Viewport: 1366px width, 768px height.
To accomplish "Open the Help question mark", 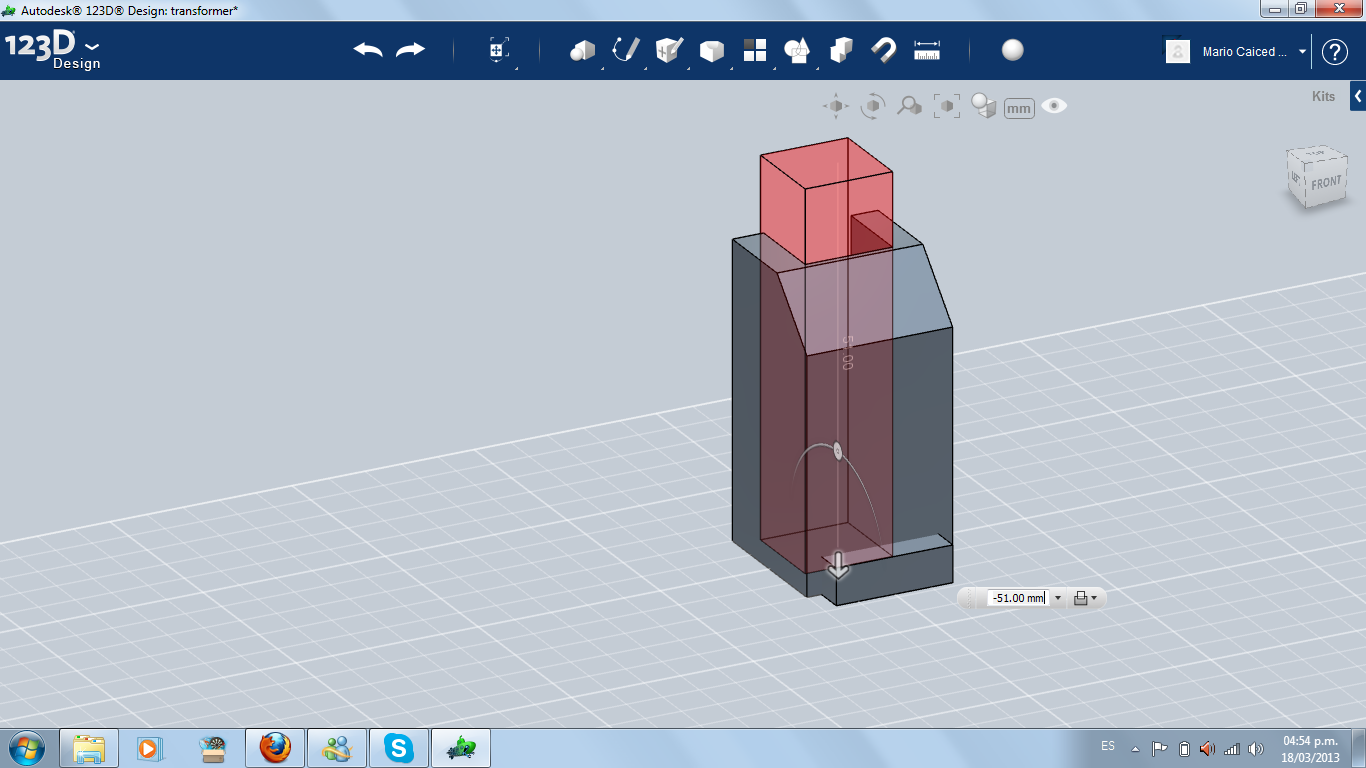I will point(1335,52).
